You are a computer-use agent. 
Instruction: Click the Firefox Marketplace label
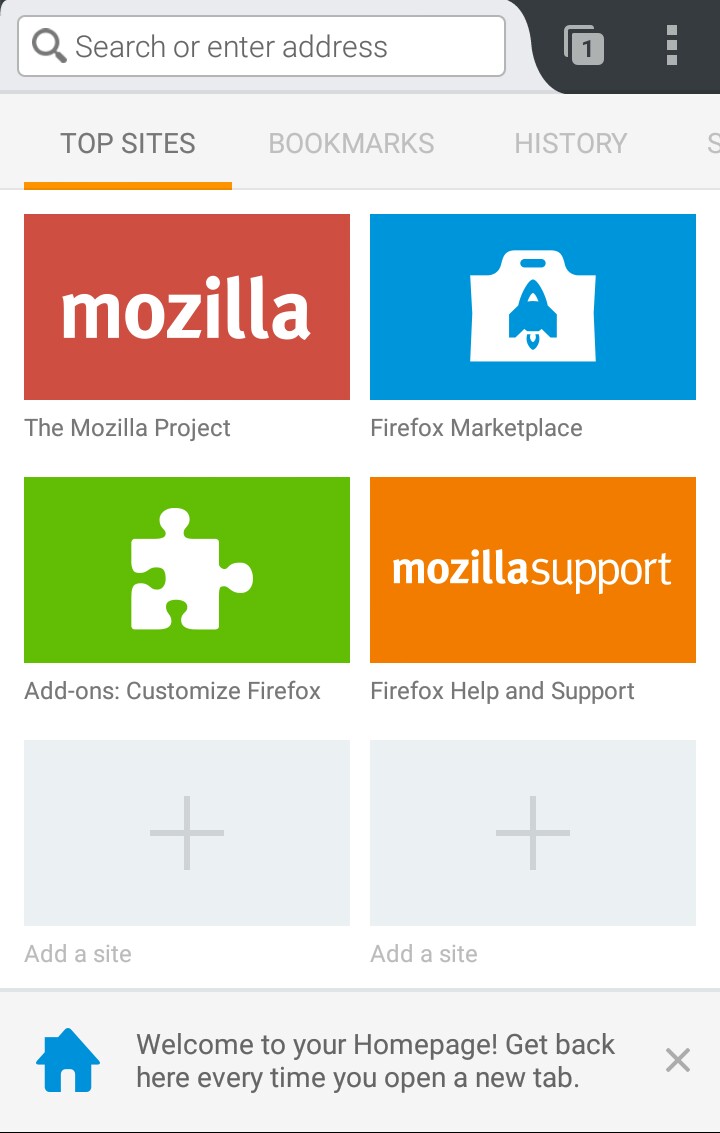click(476, 428)
